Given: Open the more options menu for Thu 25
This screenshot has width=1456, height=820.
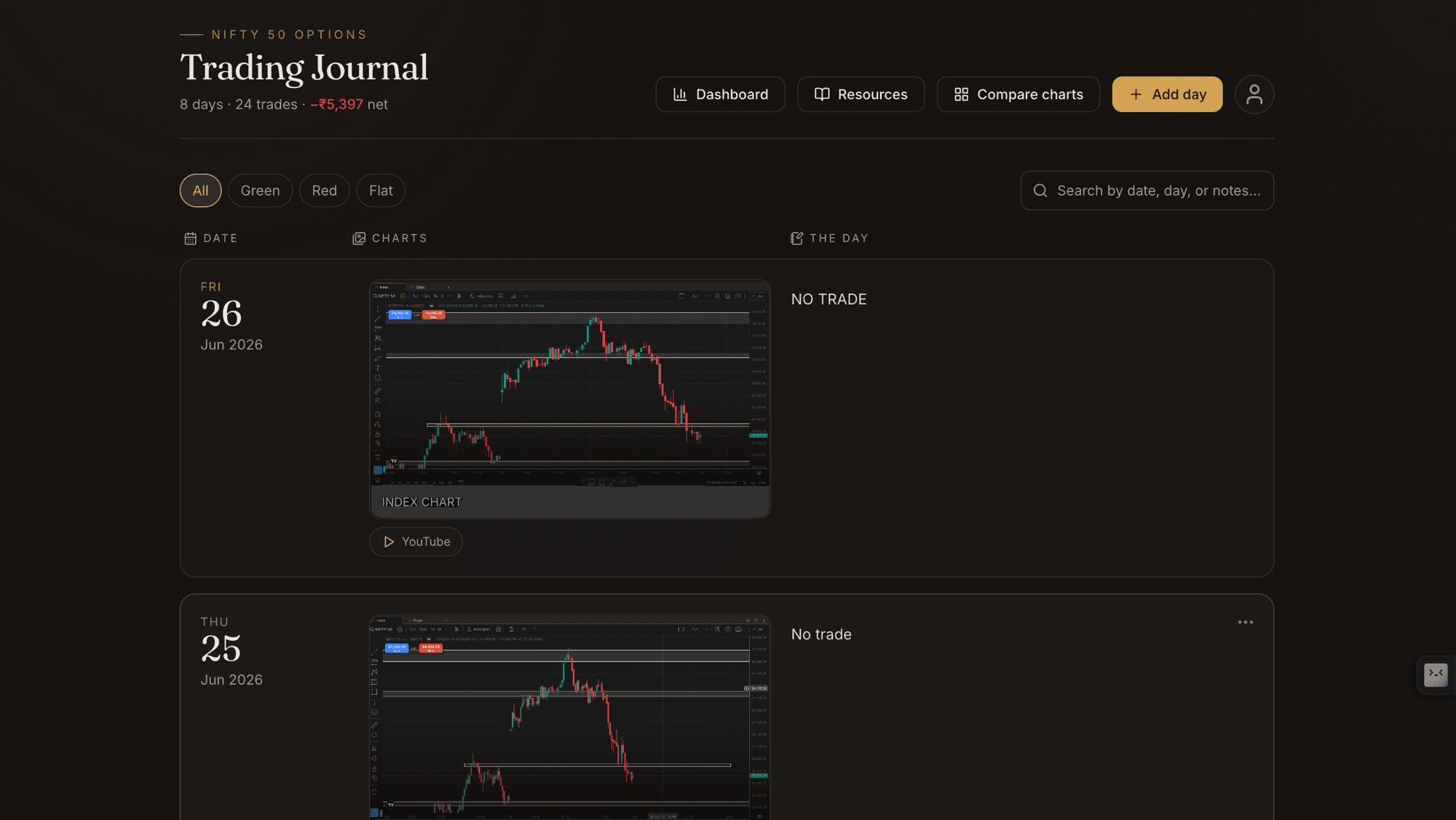Looking at the screenshot, I should pos(1245,622).
